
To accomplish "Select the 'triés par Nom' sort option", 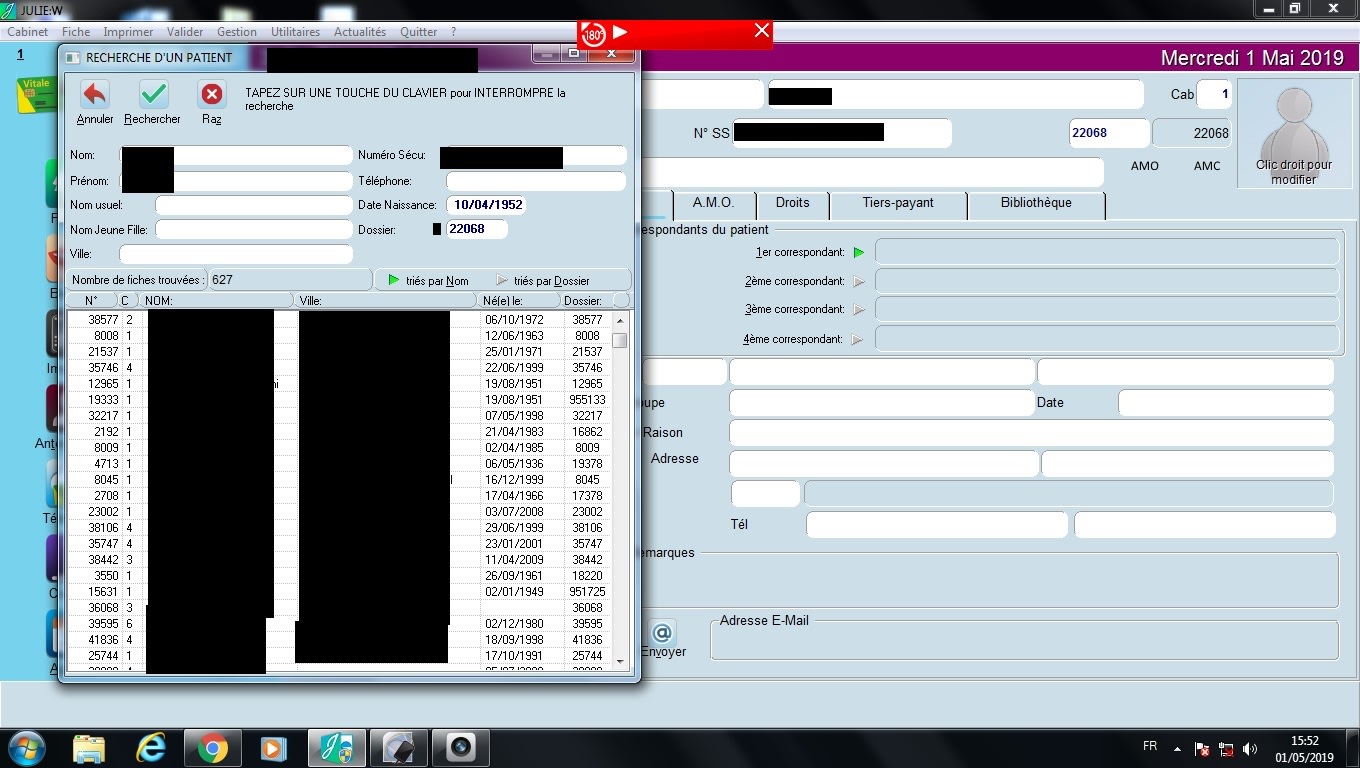I will 428,281.
